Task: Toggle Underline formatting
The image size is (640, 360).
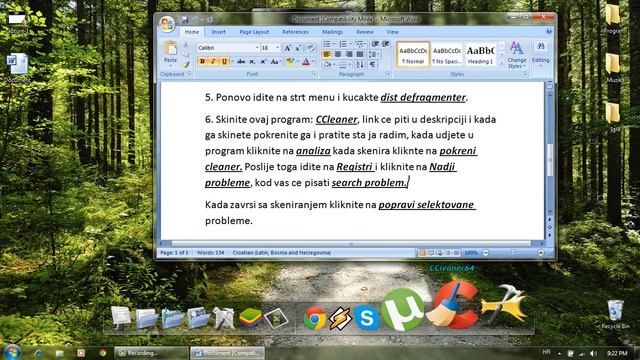Action: pos(224,62)
